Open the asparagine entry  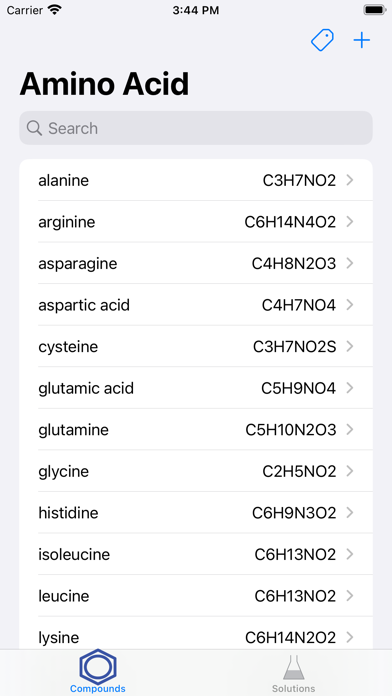pos(196,263)
